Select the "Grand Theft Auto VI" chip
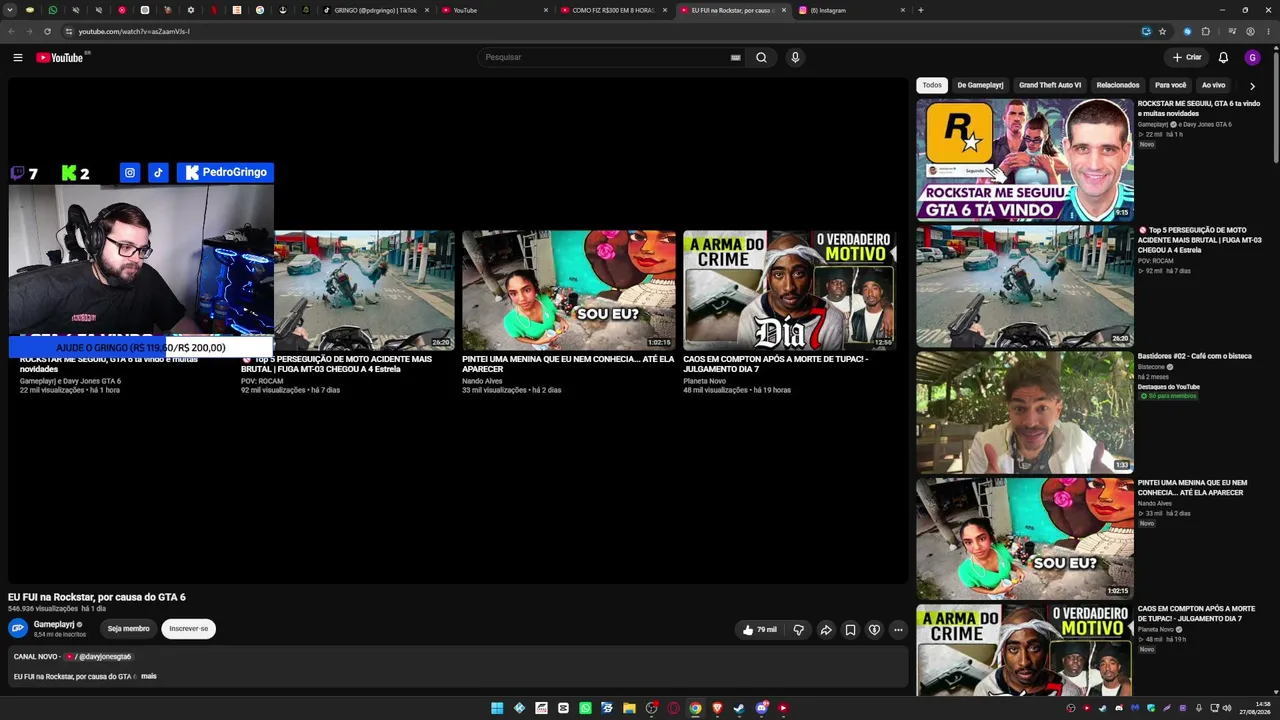This screenshot has height=720, width=1280. [x=1050, y=85]
